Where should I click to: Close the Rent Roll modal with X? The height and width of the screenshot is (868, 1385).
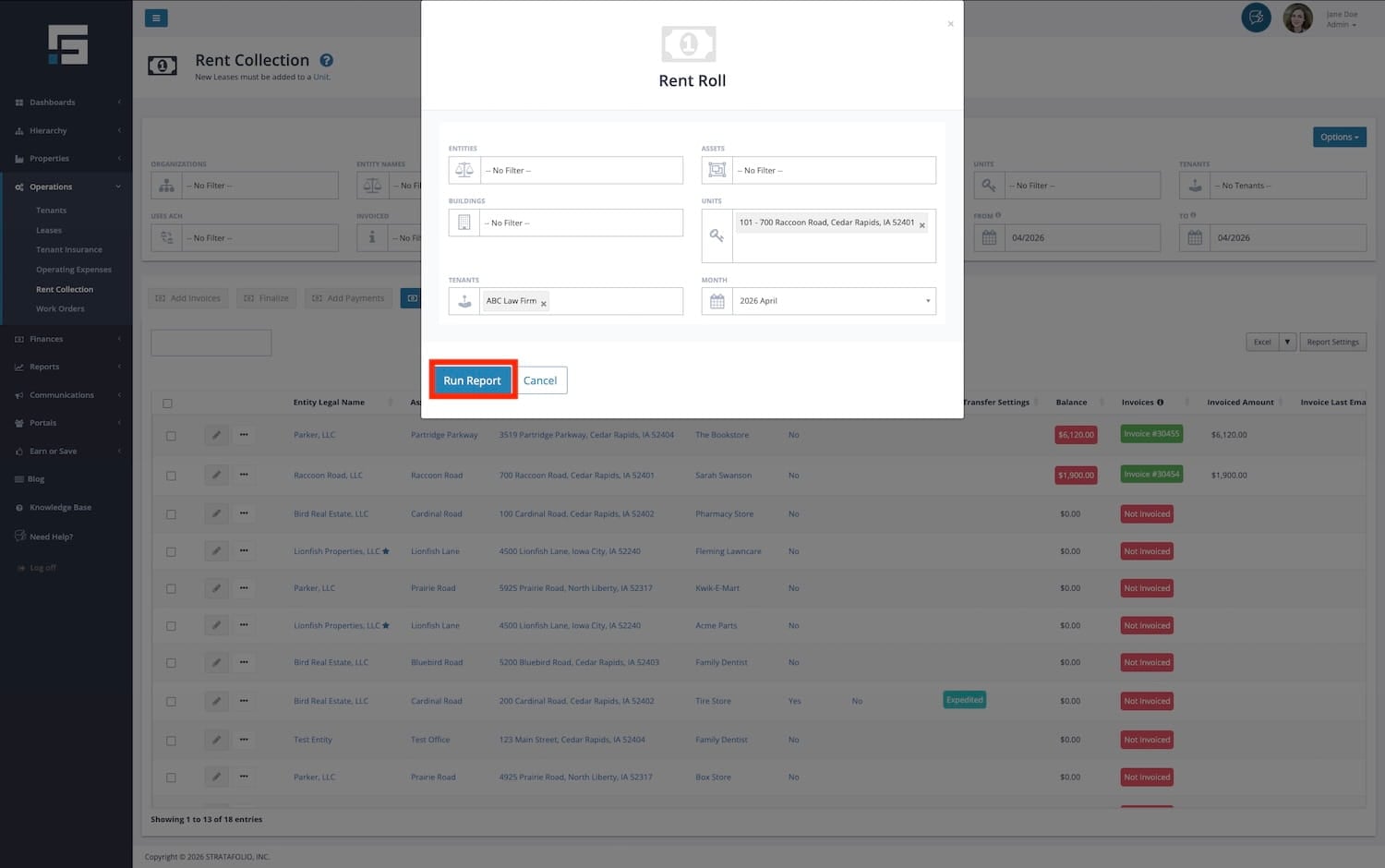tap(950, 24)
